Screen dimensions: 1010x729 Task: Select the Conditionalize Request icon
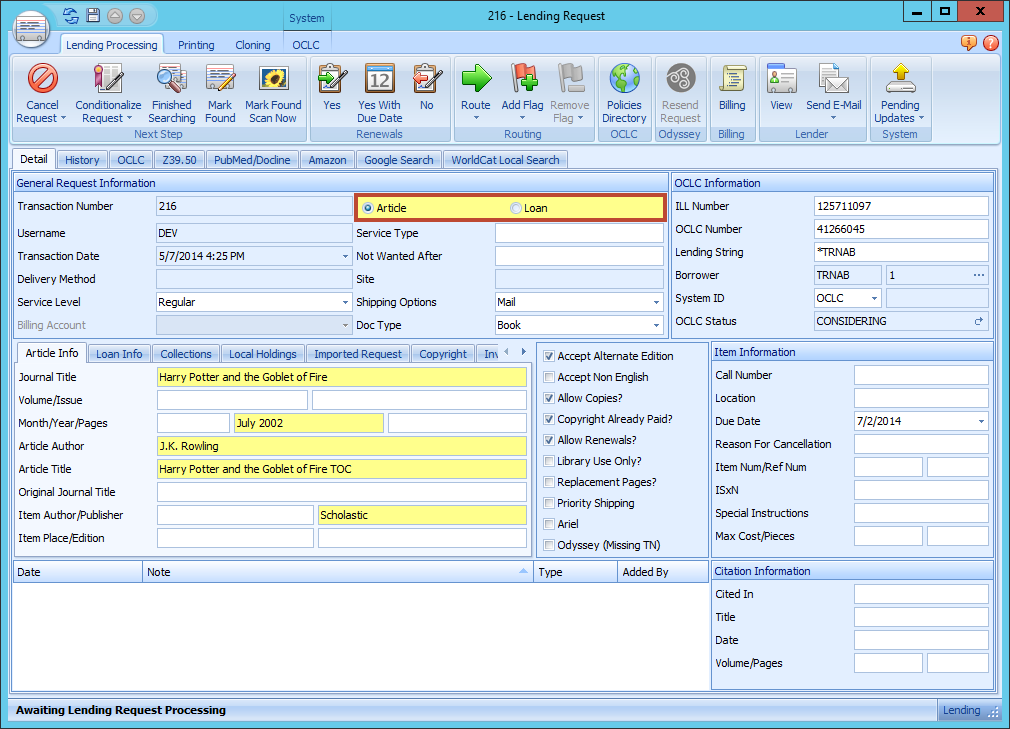pyautogui.click(x=105, y=91)
